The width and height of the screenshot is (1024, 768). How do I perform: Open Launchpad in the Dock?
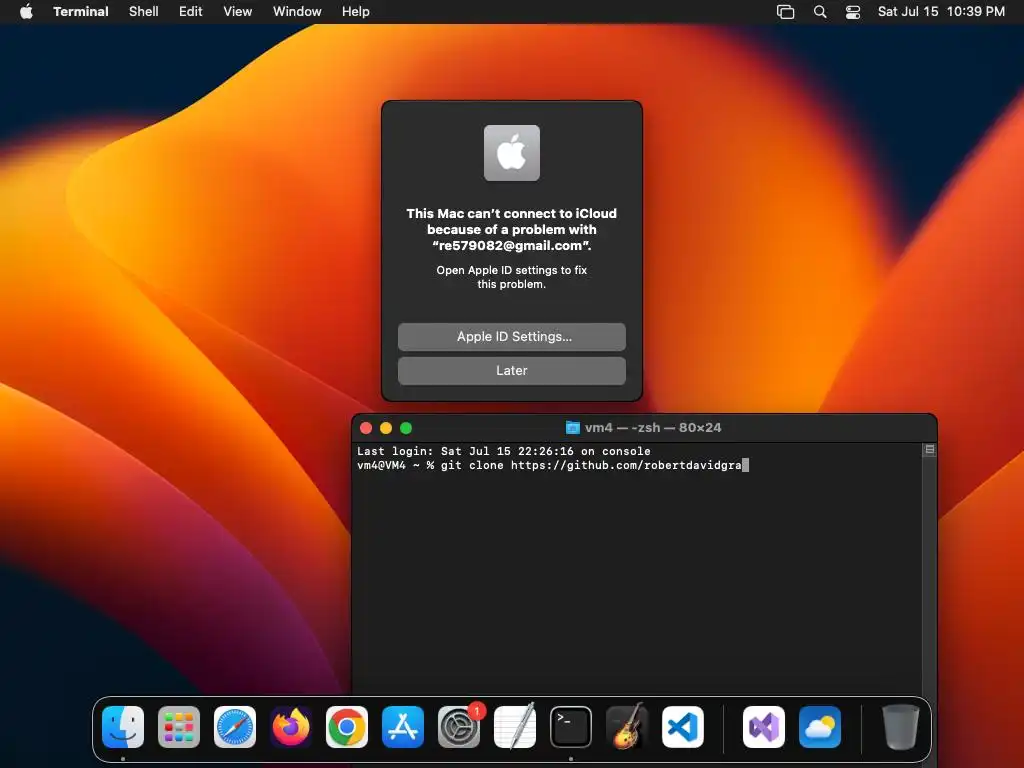click(x=179, y=727)
